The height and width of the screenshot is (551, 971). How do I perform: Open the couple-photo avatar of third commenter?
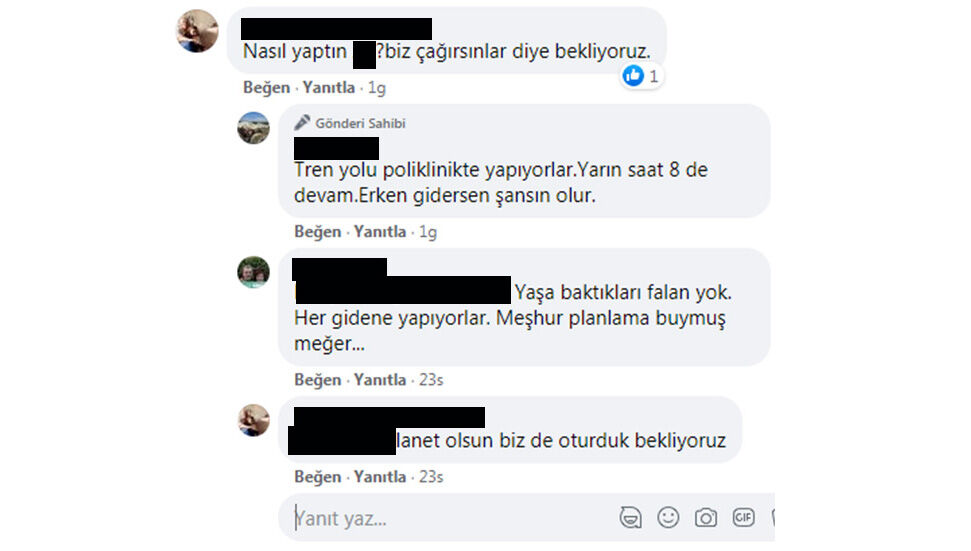point(253,272)
